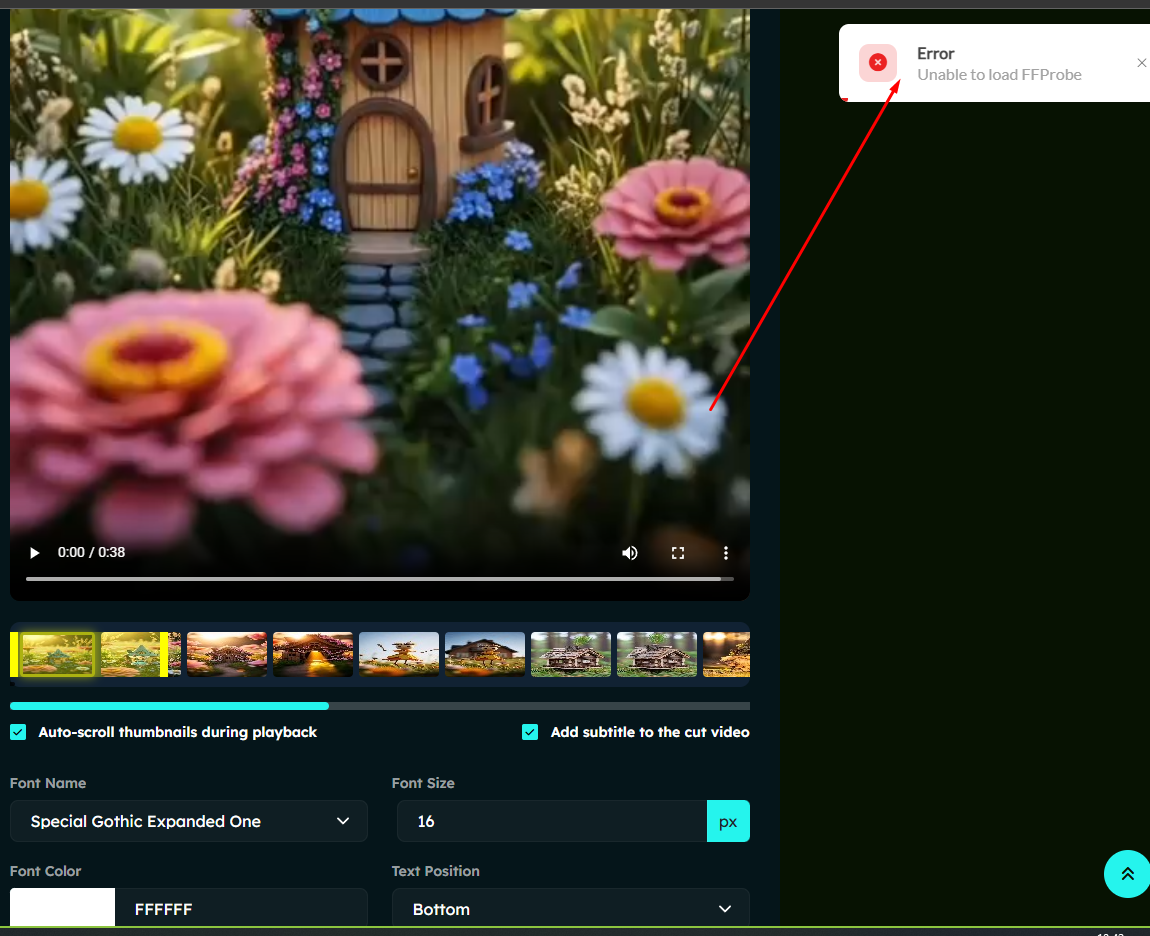Select the first stone cottage thumbnail
The width and height of the screenshot is (1150, 936).
coord(571,654)
